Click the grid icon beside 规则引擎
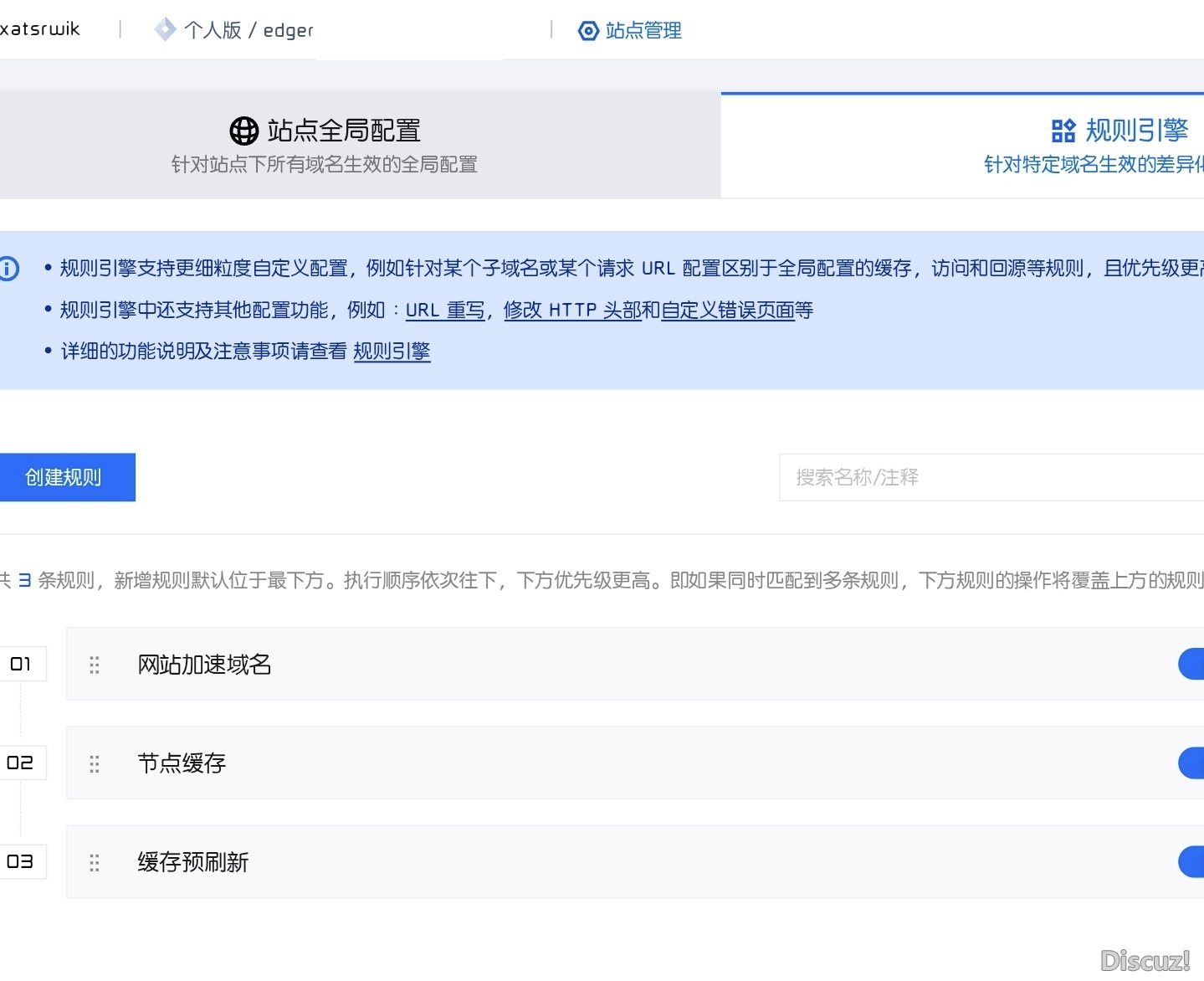Screen dimensions: 1204x981 (x=1063, y=131)
